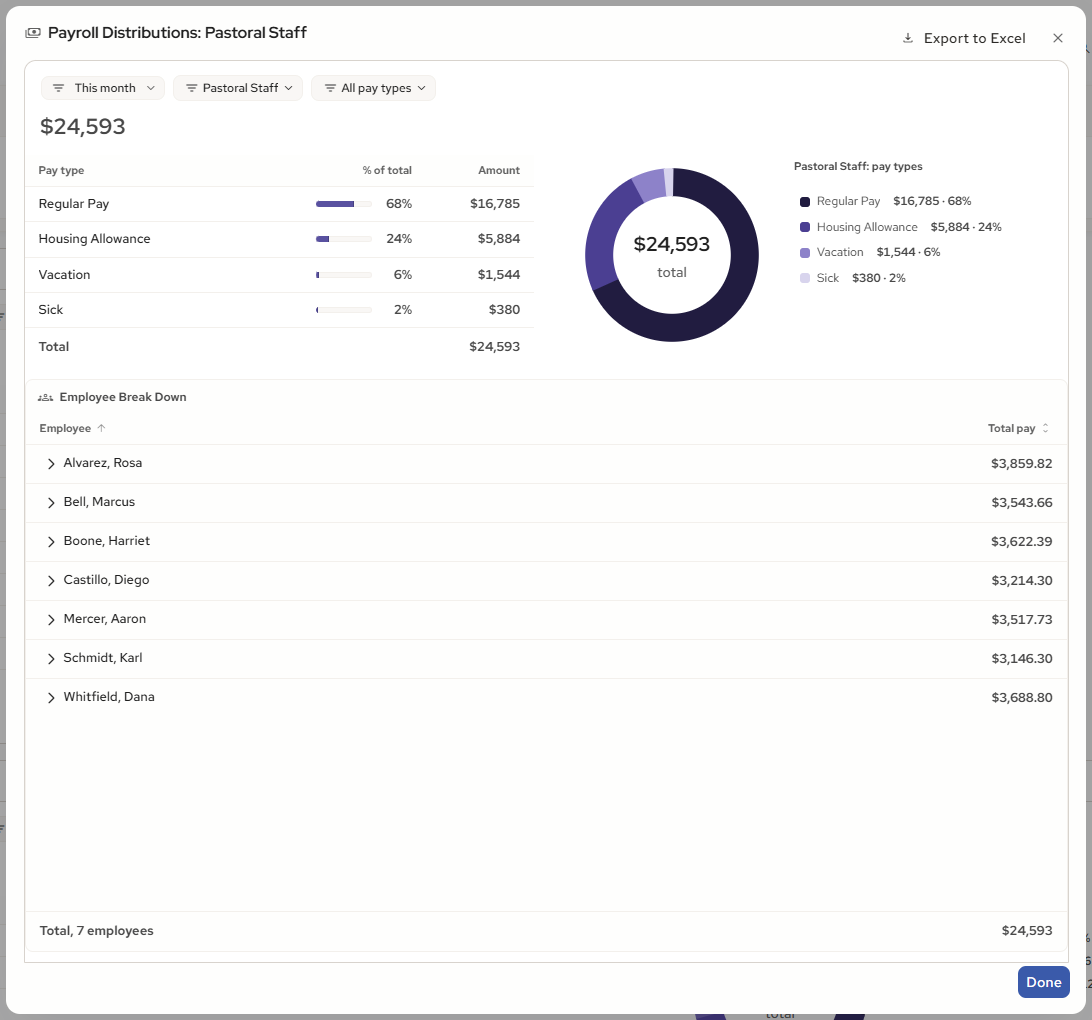Select the Housing Allowance row in the pay type table

tap(279, 239)
